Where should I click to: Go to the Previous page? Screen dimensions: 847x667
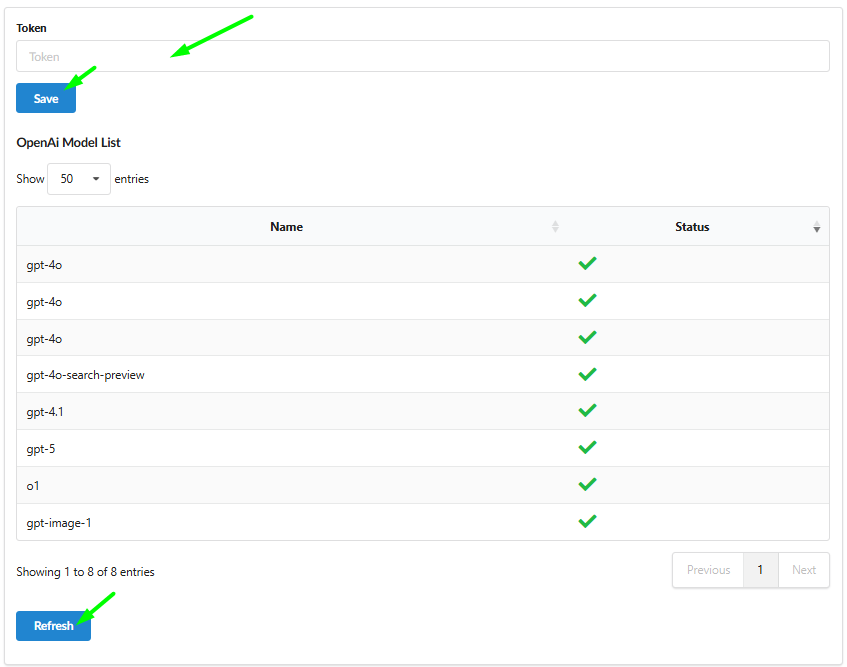(x=708, y=570)
